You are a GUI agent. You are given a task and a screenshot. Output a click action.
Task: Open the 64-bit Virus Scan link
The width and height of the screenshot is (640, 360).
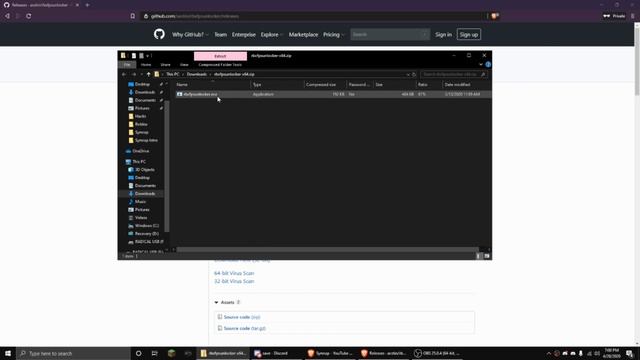coord(234,273)
